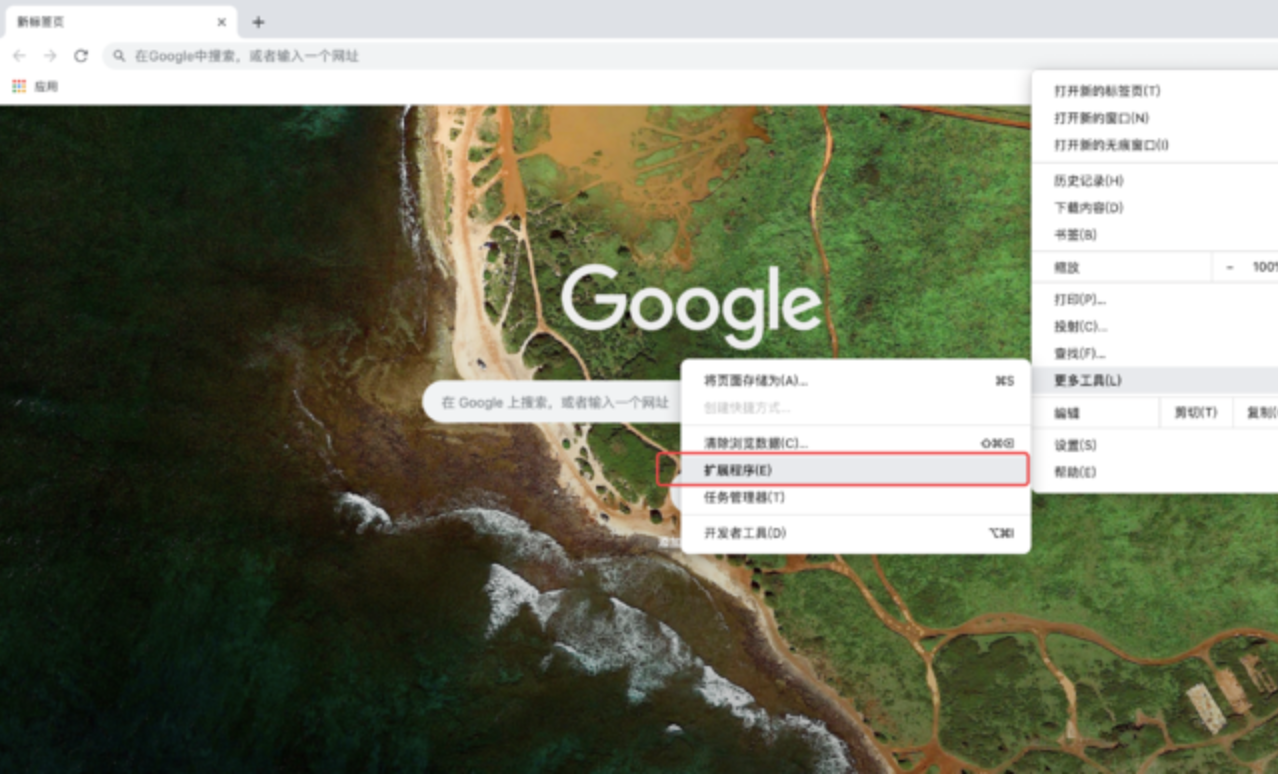The width and height of the screenshot is (1282, 782).
Task: Click the back navigation arrow
Action: 19,56
